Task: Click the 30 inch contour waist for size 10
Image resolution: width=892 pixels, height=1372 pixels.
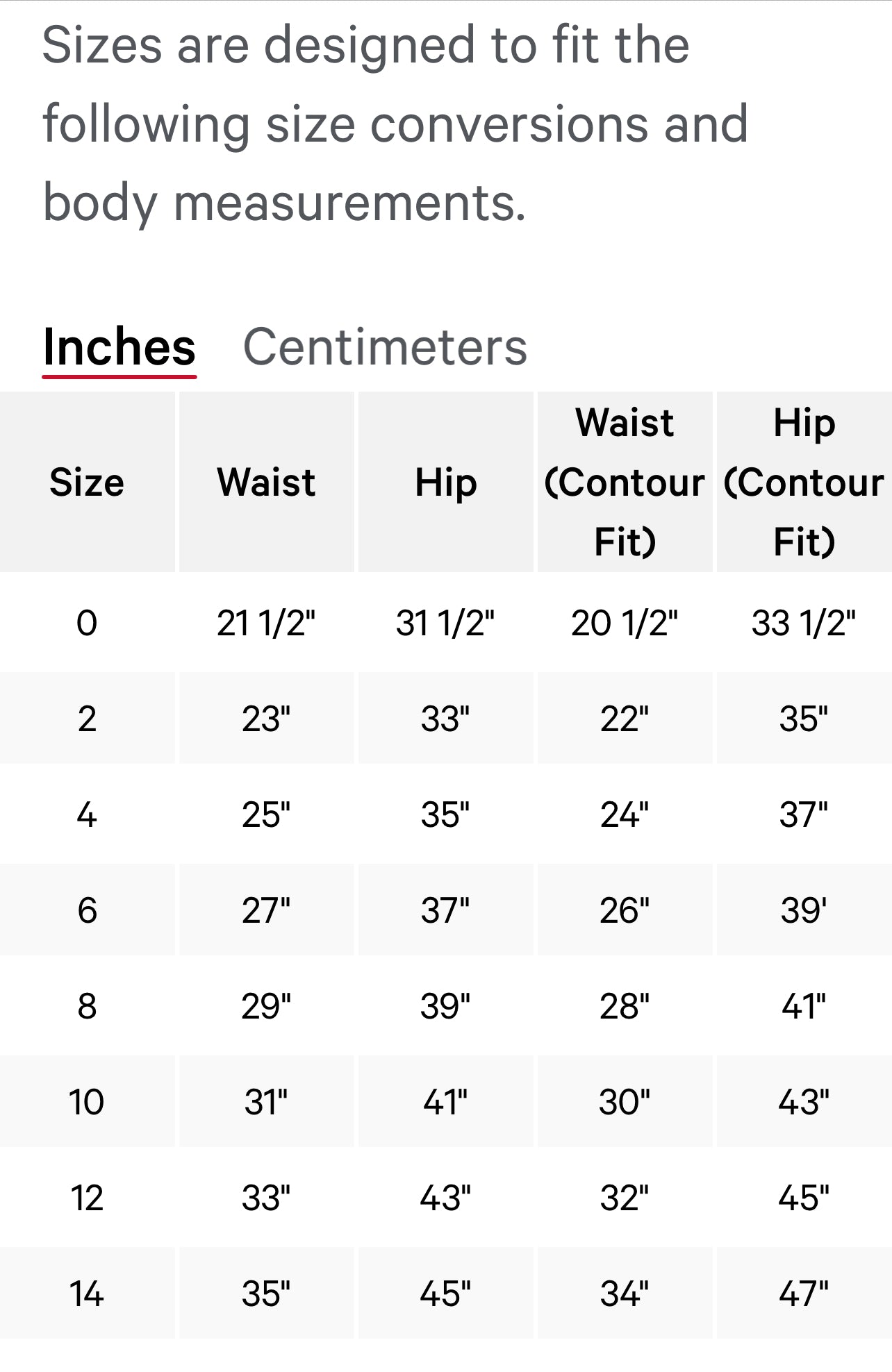Action: point(624,1101)
